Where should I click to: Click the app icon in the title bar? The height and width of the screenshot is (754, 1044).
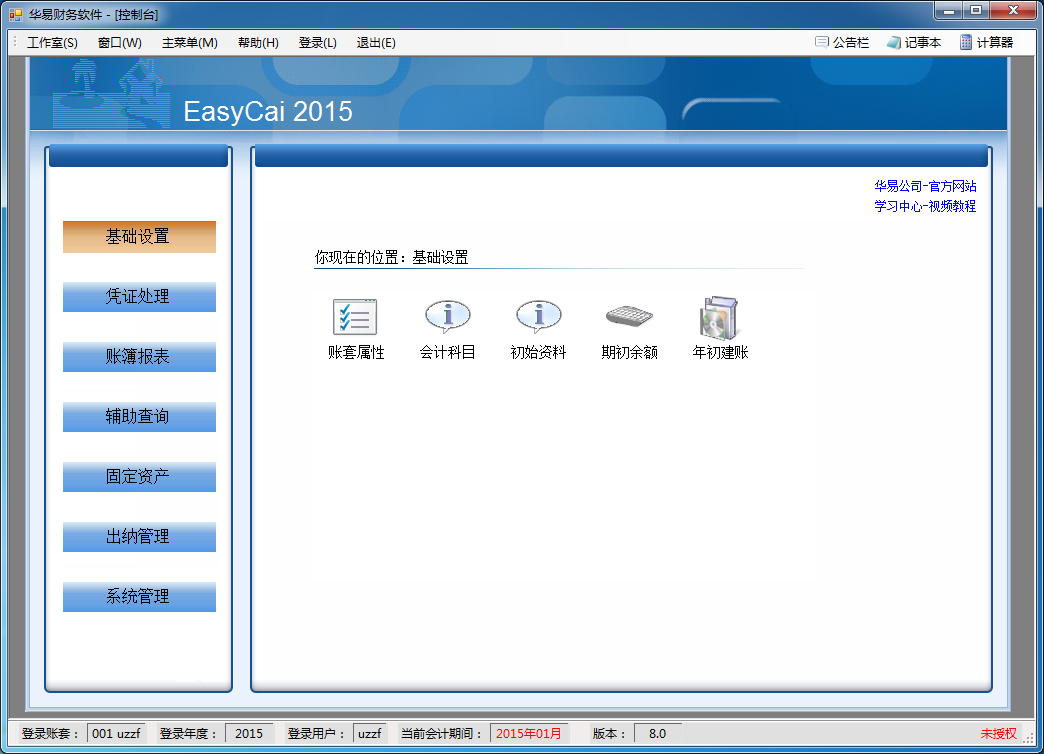[16, 14]
